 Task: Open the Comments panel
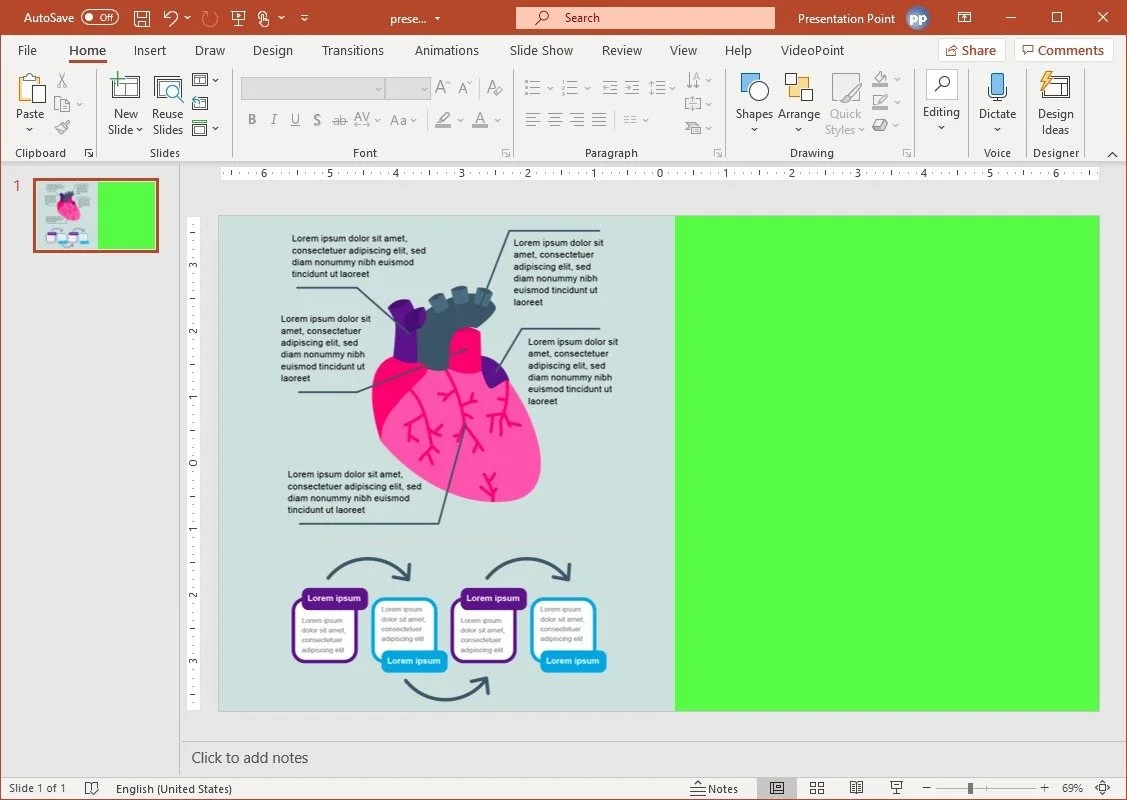(1063, 49)
